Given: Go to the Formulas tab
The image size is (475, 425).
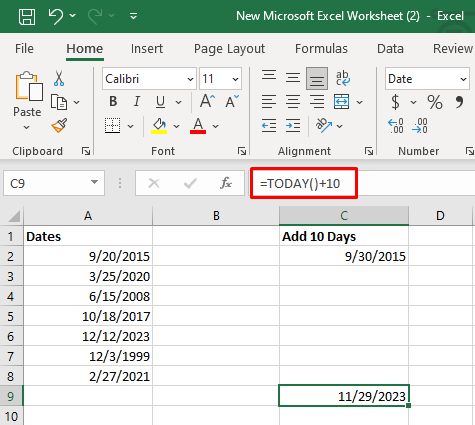Looking at the screenshot, I should [321, 49].
